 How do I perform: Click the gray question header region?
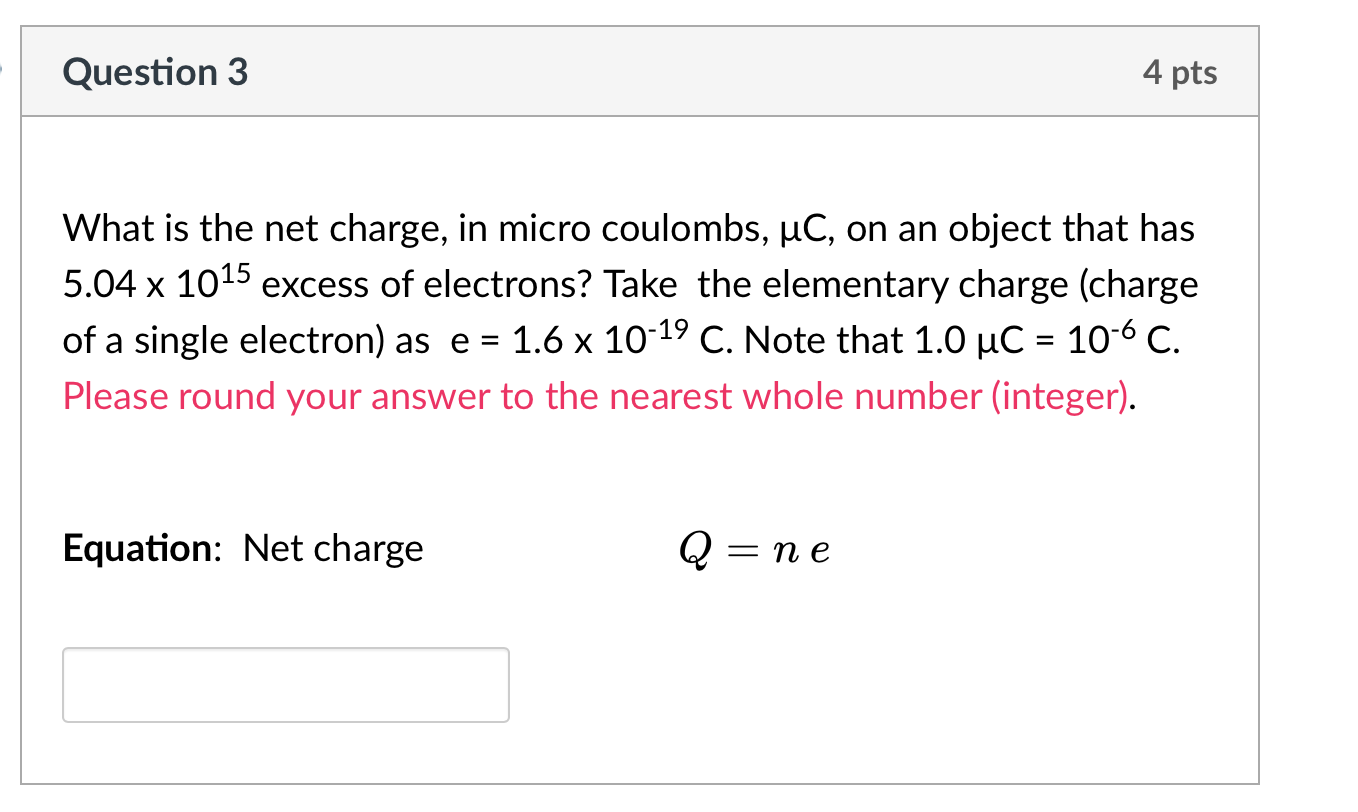(640, 71)
